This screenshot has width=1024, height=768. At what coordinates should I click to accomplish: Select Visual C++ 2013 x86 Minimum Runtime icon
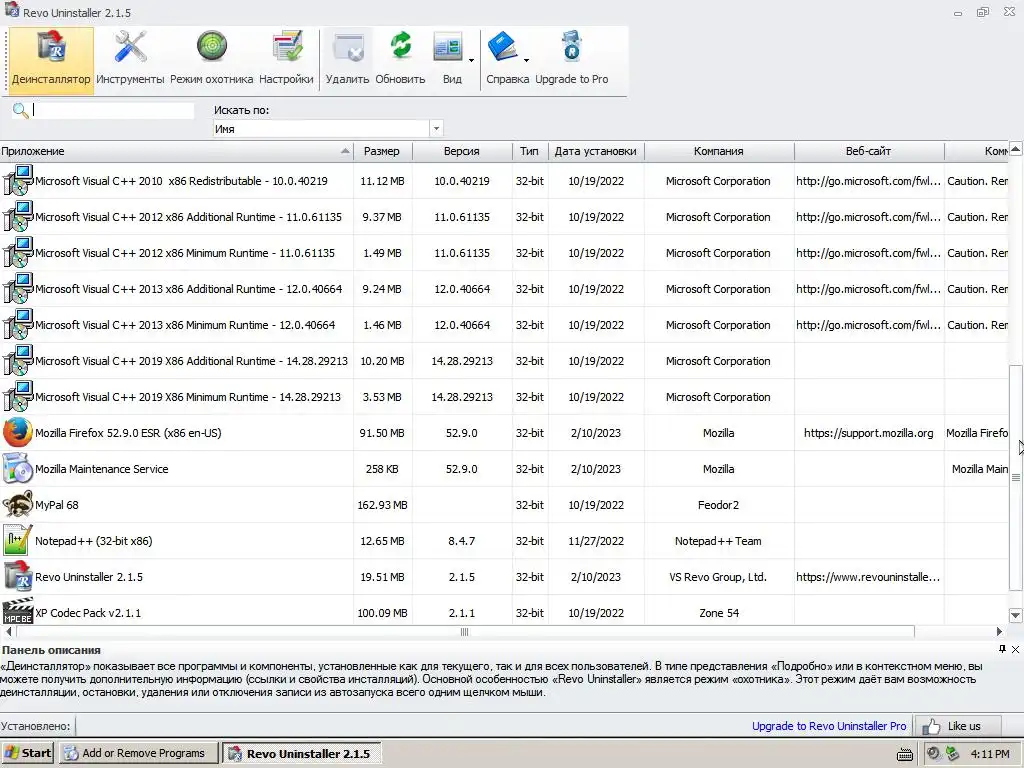click(18, 325)
